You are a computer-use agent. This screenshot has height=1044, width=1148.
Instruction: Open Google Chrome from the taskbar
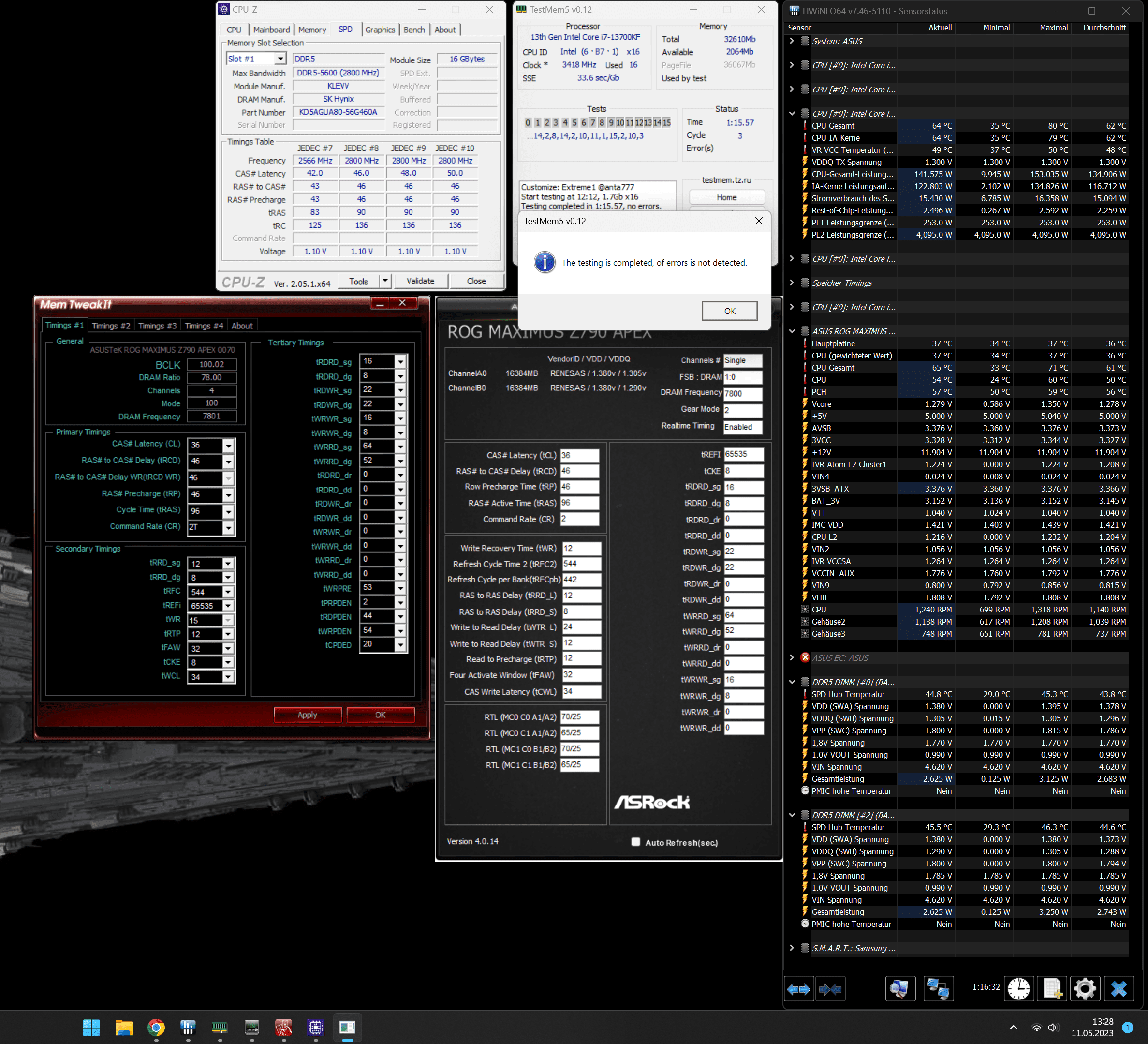tap(156, 1028)
